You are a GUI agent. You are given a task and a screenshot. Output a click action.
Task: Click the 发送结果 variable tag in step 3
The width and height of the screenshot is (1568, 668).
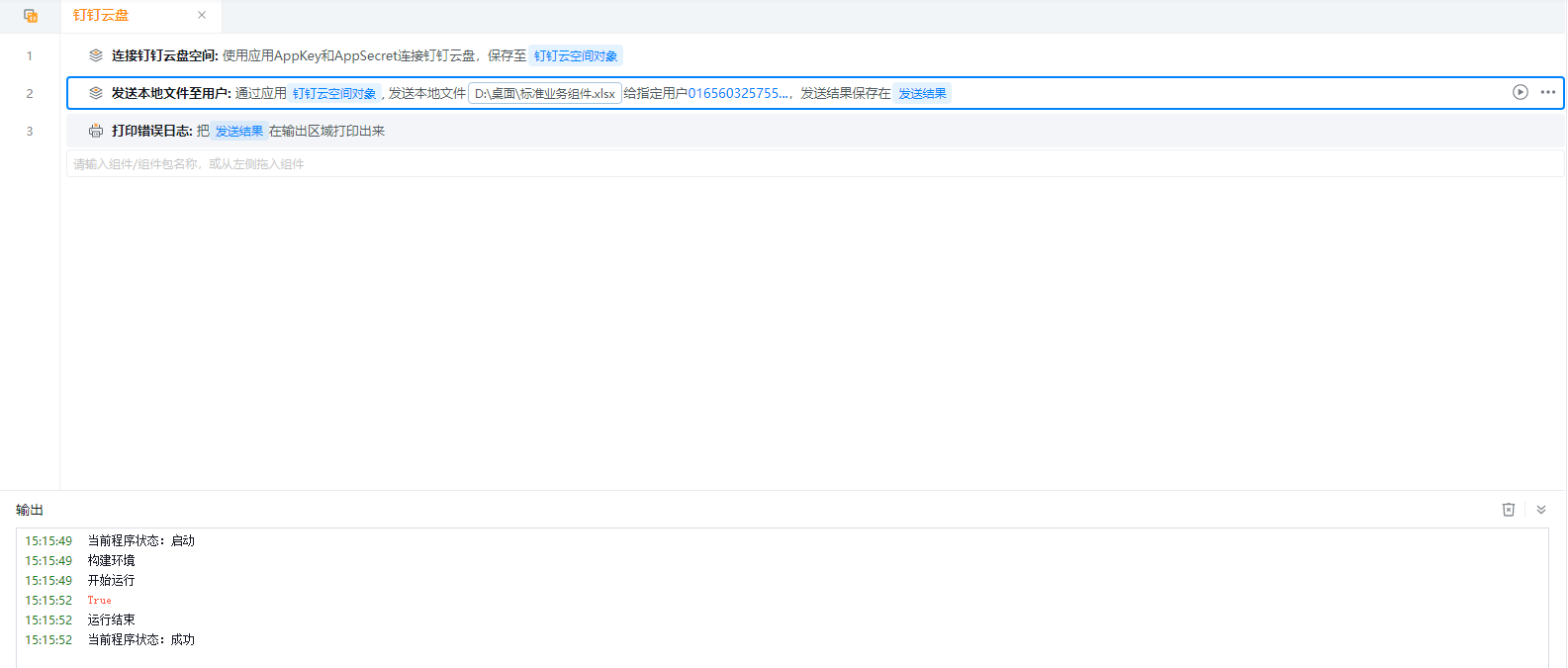(x=239, y=132)
